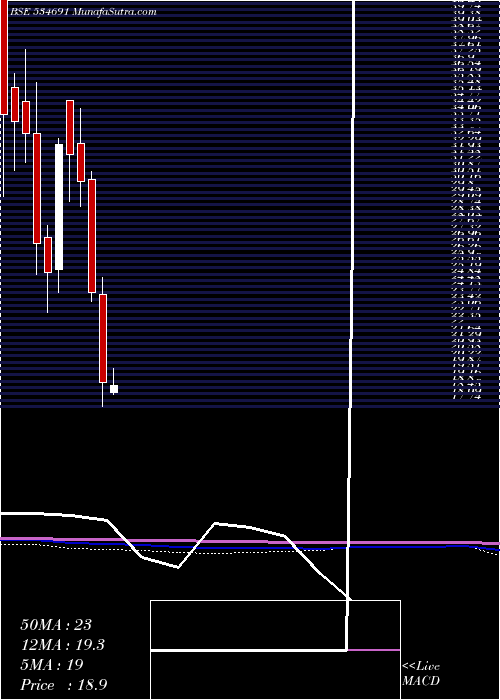The width and height of the screenshot is (500, 700).
Task: Click the small white candlestick at chart bottom
Action: 114,389
